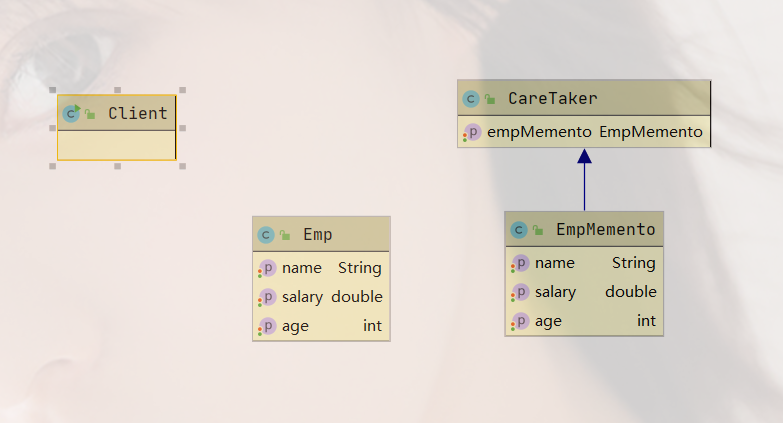Click the age property icon in EmpMemento
This screenshot has width=783, height=423.
[520, 321]
